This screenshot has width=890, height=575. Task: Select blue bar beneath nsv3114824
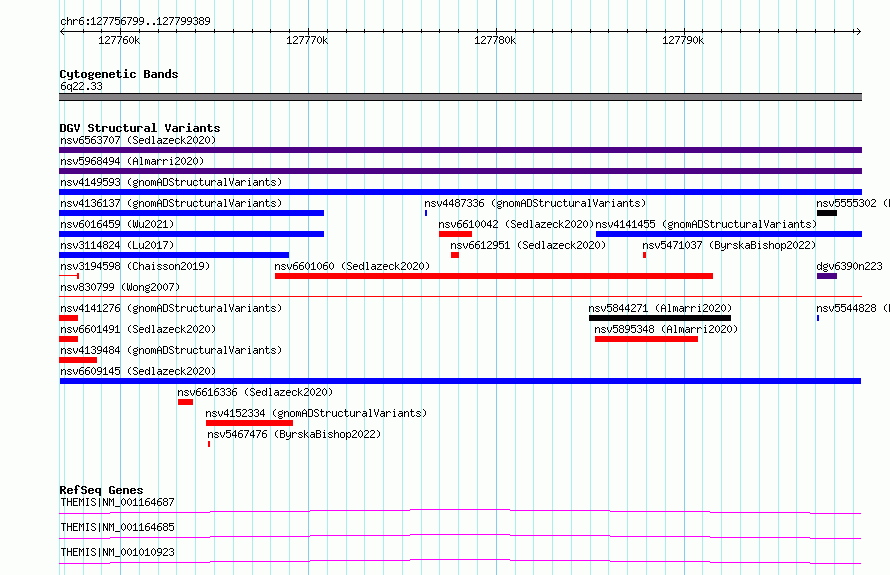click(174, 255)
